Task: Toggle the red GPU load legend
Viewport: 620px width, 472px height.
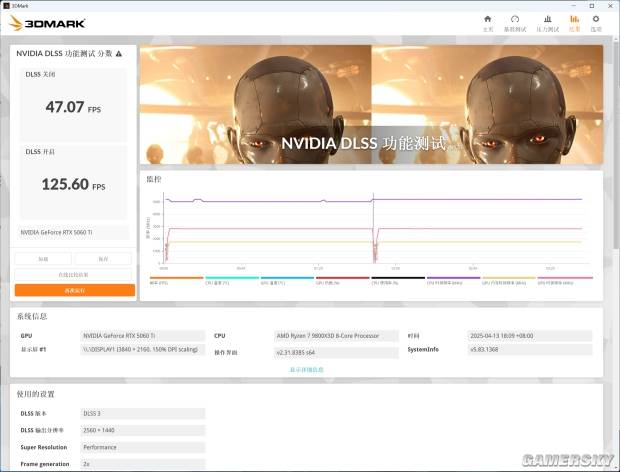Action: pyautogui.click(x=342, y=280)
